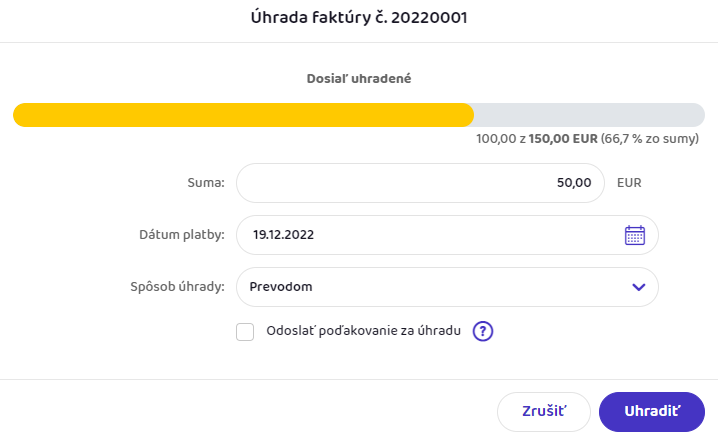718x434 pixels.
Task: Click the yellow filled part of progress bar
Action: click(x=242, y=114)
